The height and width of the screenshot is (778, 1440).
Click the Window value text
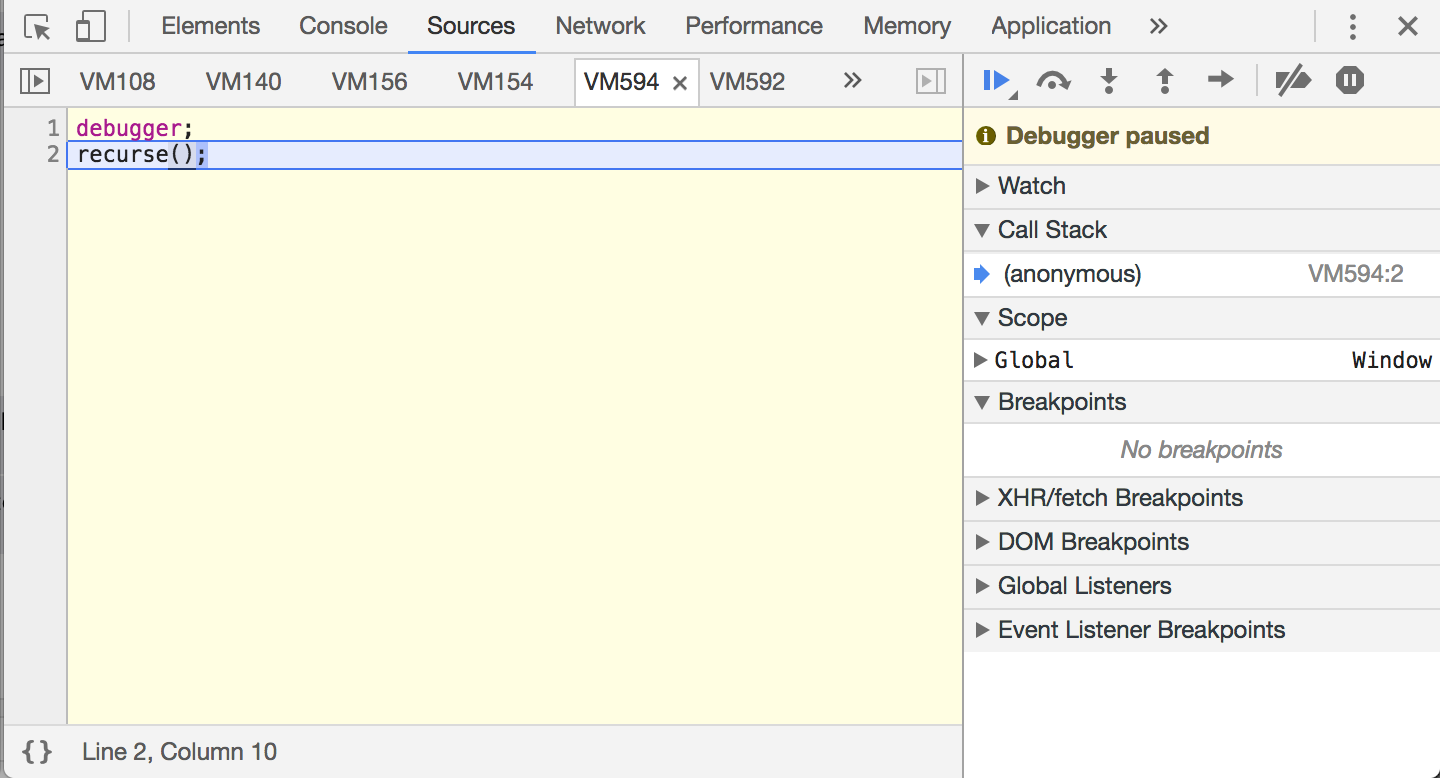pos(1392,360)
